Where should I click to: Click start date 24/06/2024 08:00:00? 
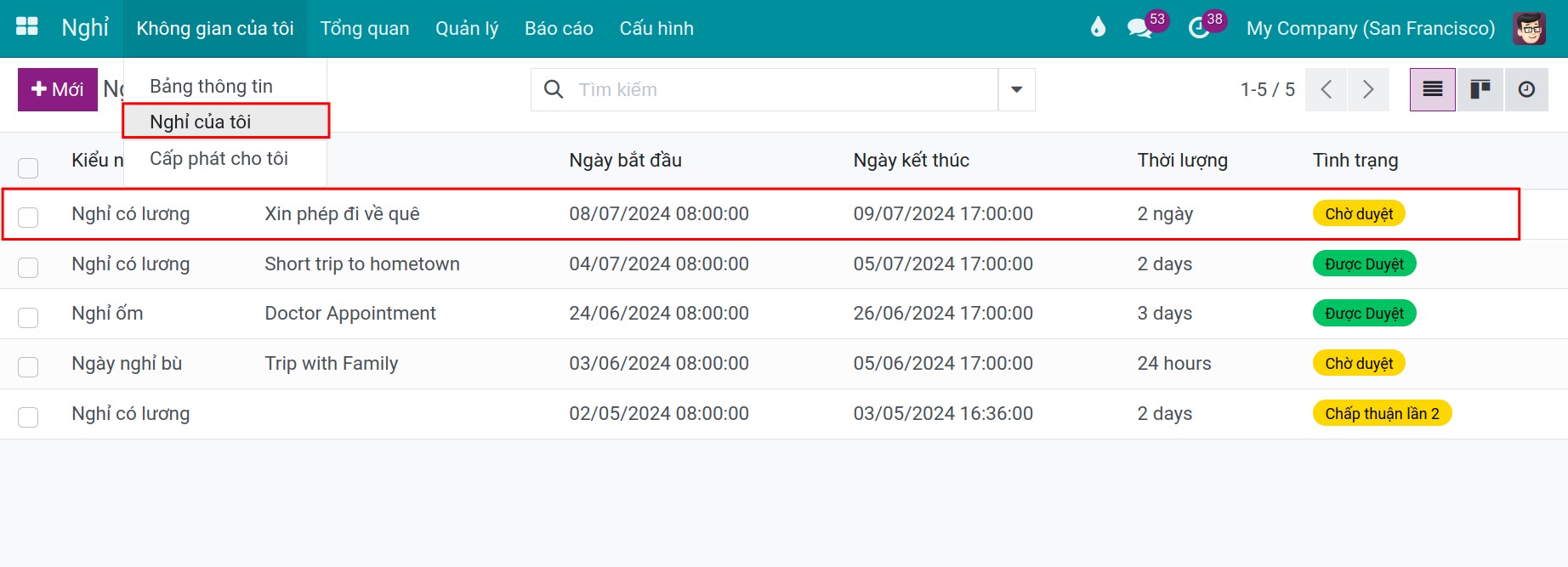tap(659, 313)
